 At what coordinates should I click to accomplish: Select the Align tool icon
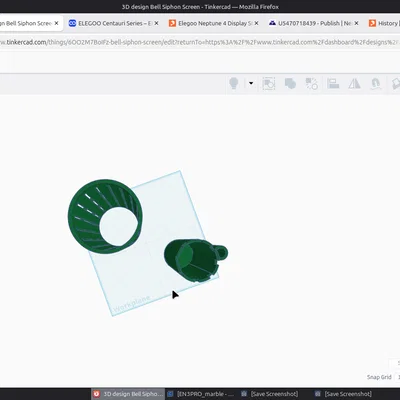click(x=333, y=83)
